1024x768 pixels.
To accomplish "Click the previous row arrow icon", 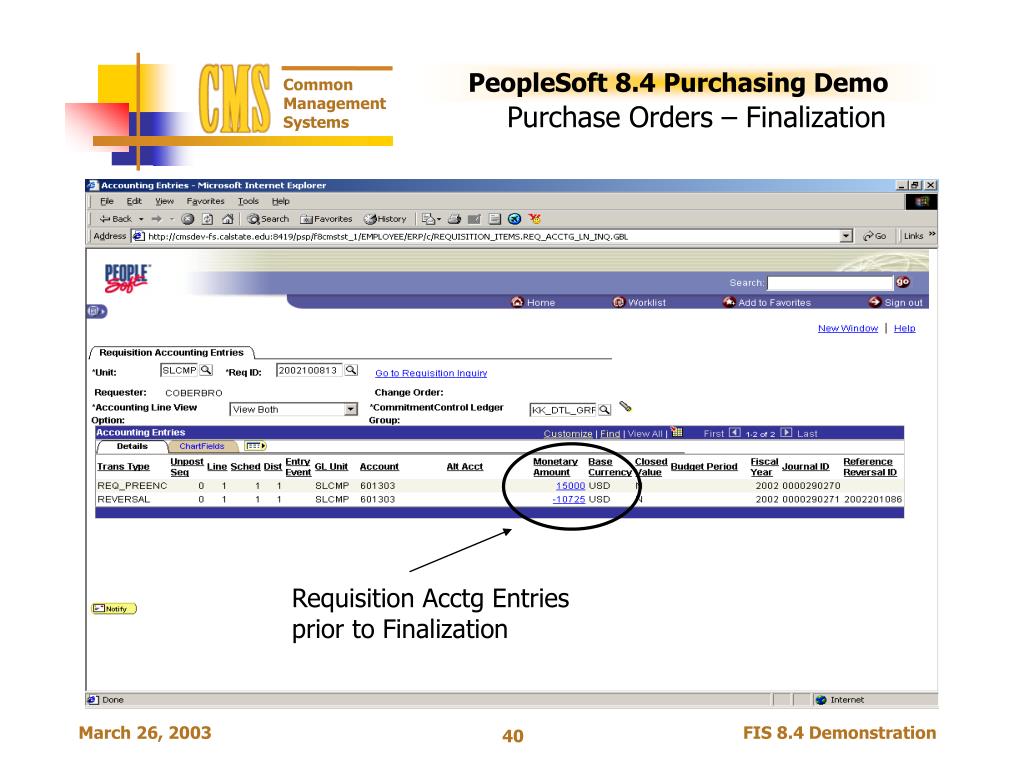I will click(735, 432).
